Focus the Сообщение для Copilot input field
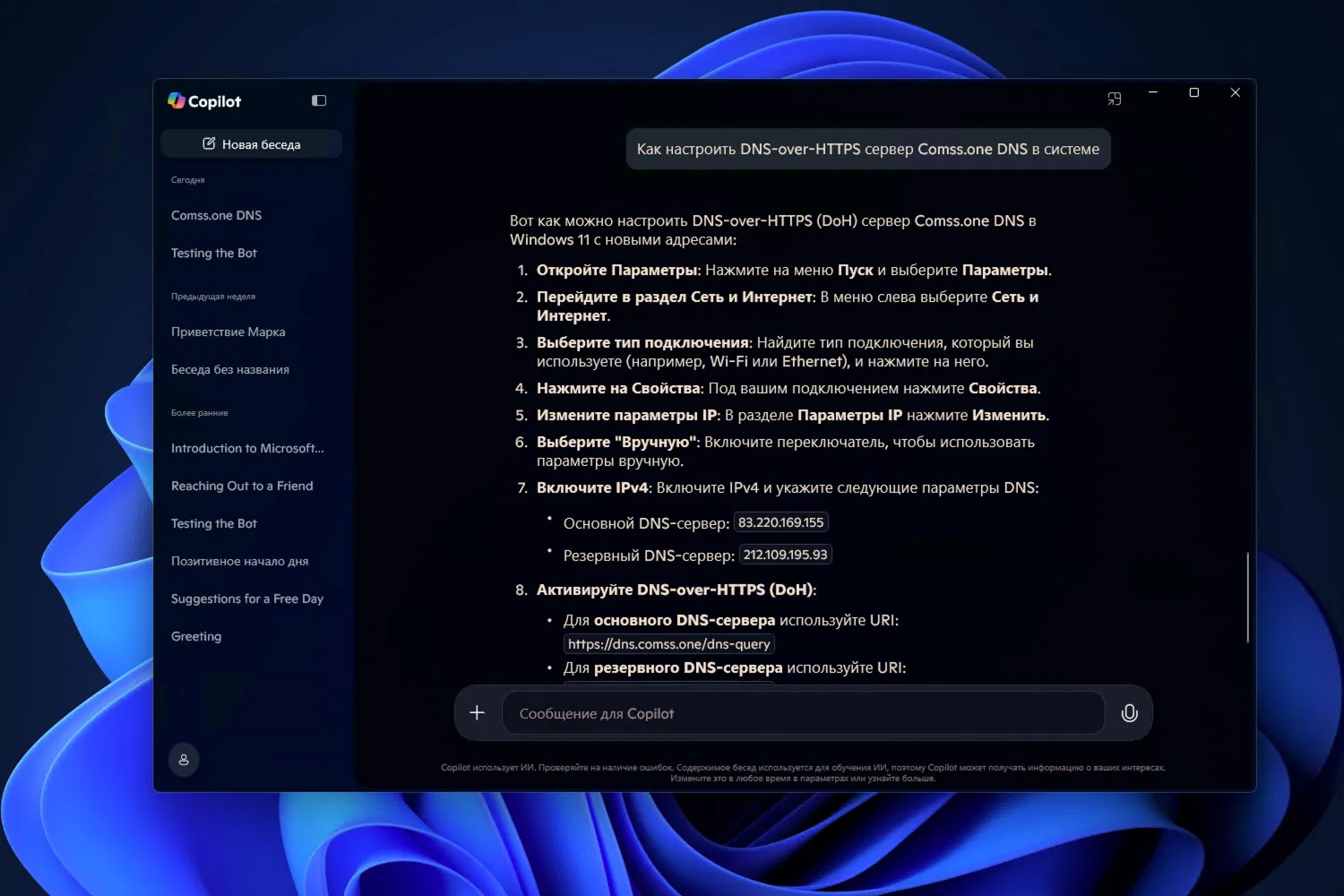This screenshot has height=896, width=1344. (803, 713)
